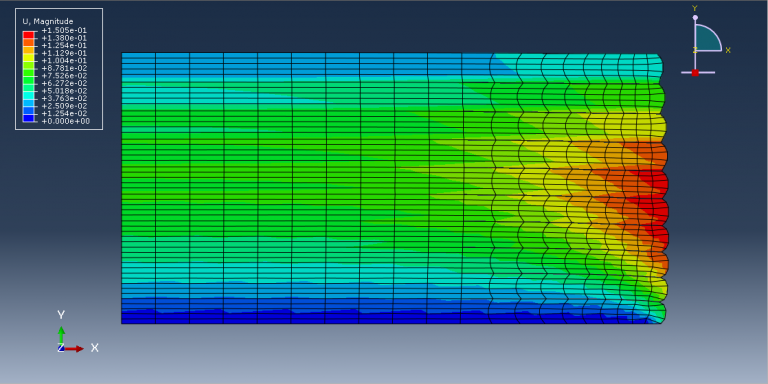Click the red X arrow of the orientation triad
This screenshot has width=768, height=384.
pos(74,349)
